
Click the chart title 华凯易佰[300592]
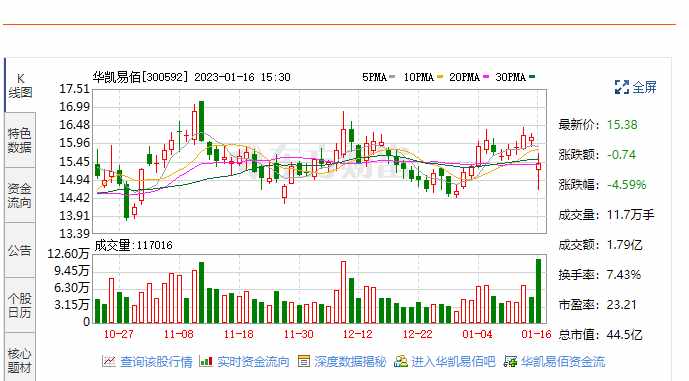pos(140,77)
